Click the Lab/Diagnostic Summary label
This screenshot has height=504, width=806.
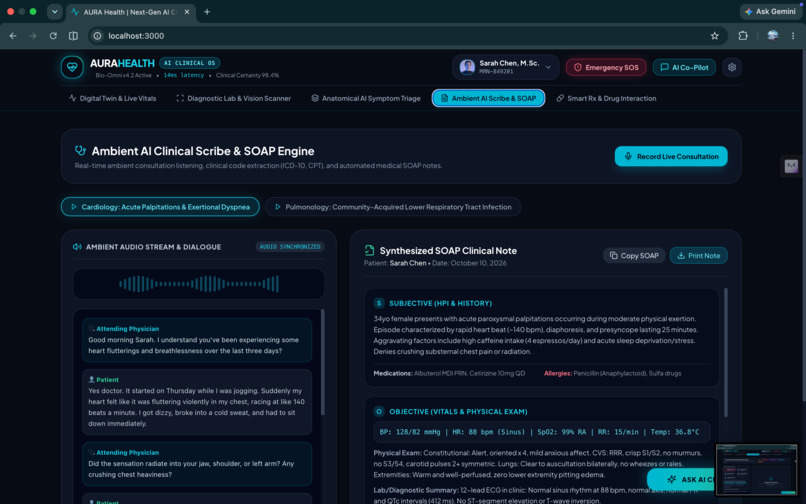coord(415,490)
